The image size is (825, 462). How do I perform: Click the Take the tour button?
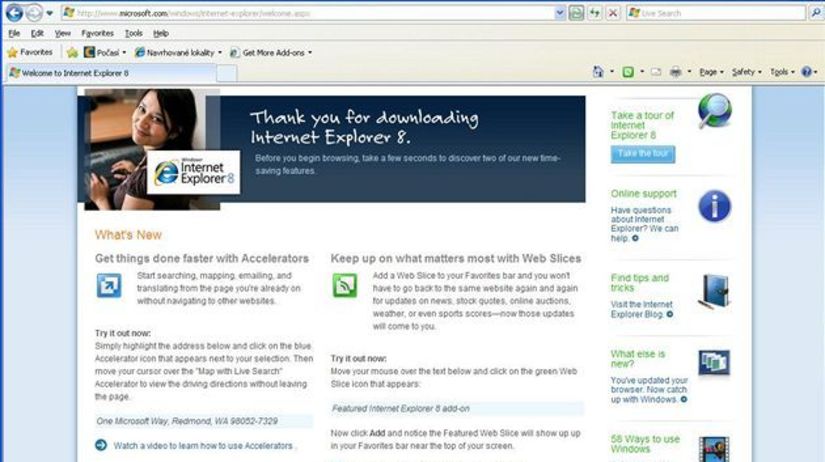(x=642, y=154)
